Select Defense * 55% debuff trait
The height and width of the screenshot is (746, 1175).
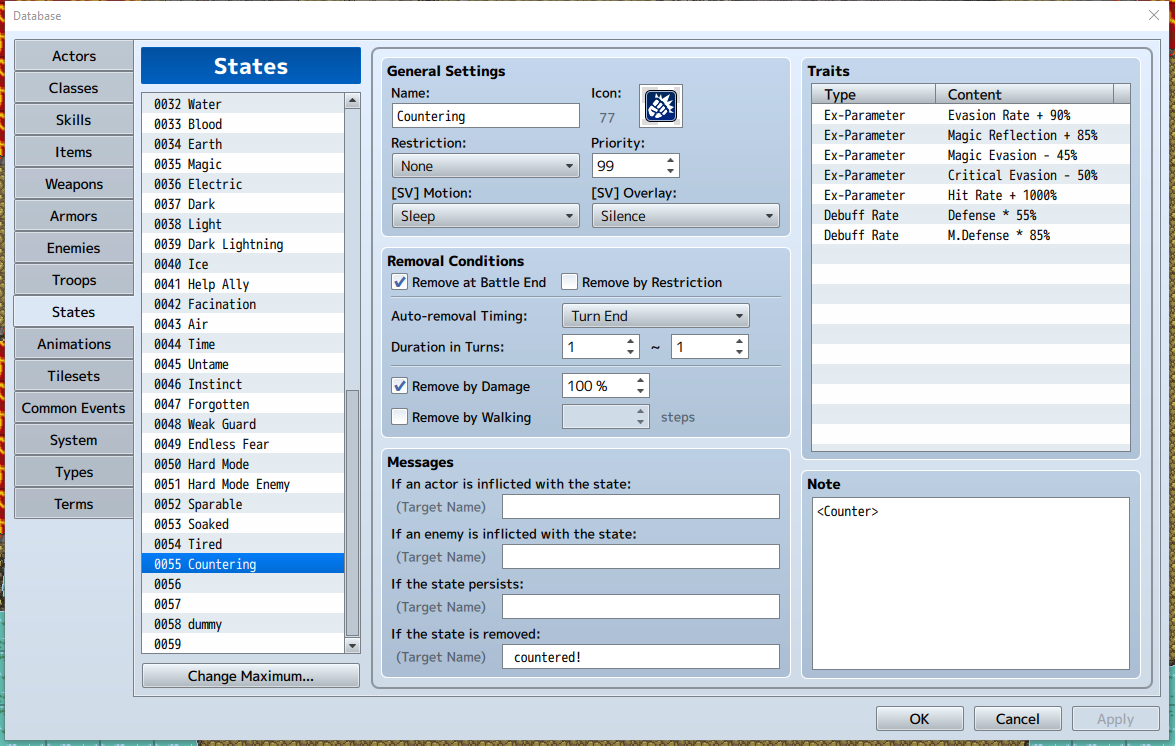click(970, 215)
